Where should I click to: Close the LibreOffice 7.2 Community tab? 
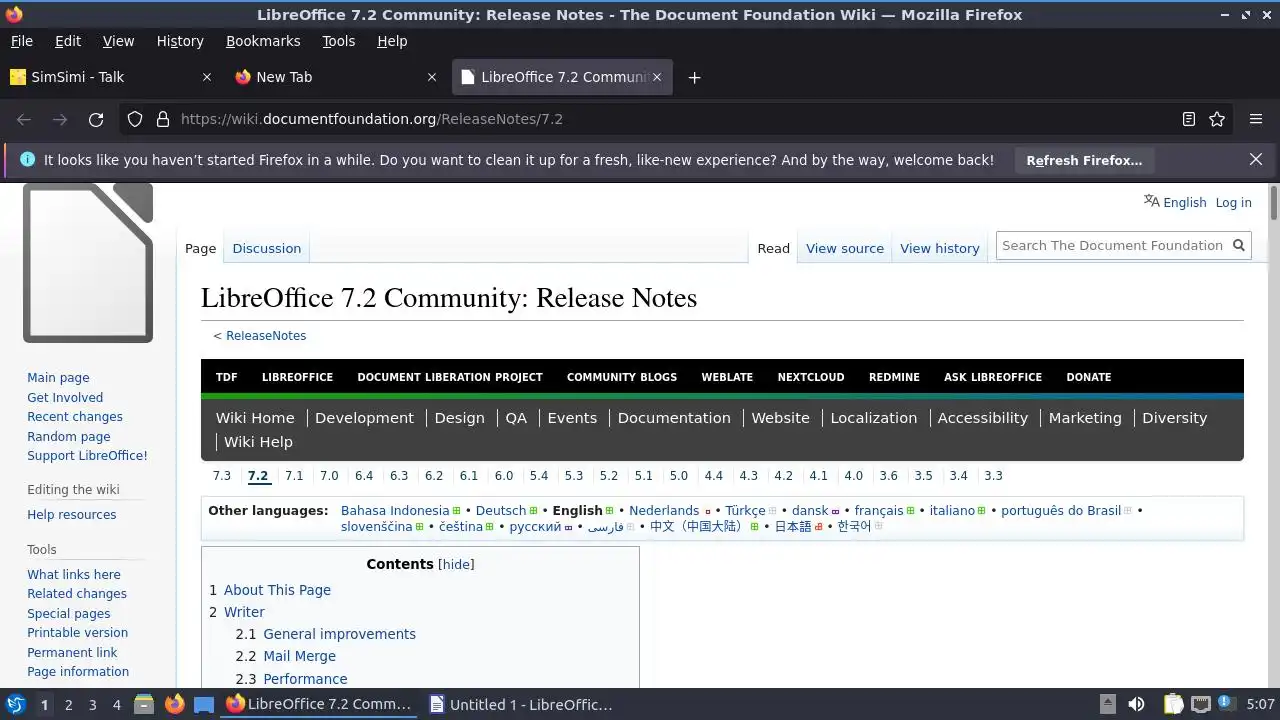click(657, 77)
